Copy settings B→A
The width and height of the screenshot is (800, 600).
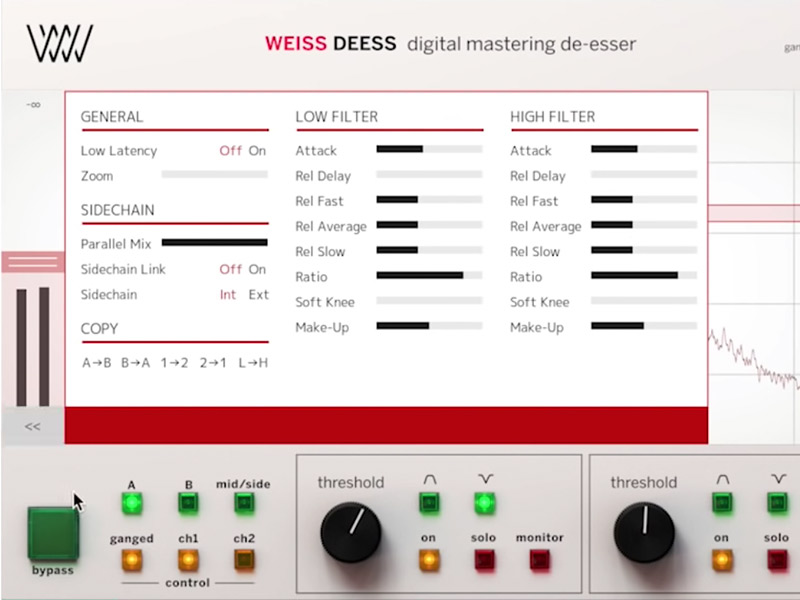coord(135,363)
